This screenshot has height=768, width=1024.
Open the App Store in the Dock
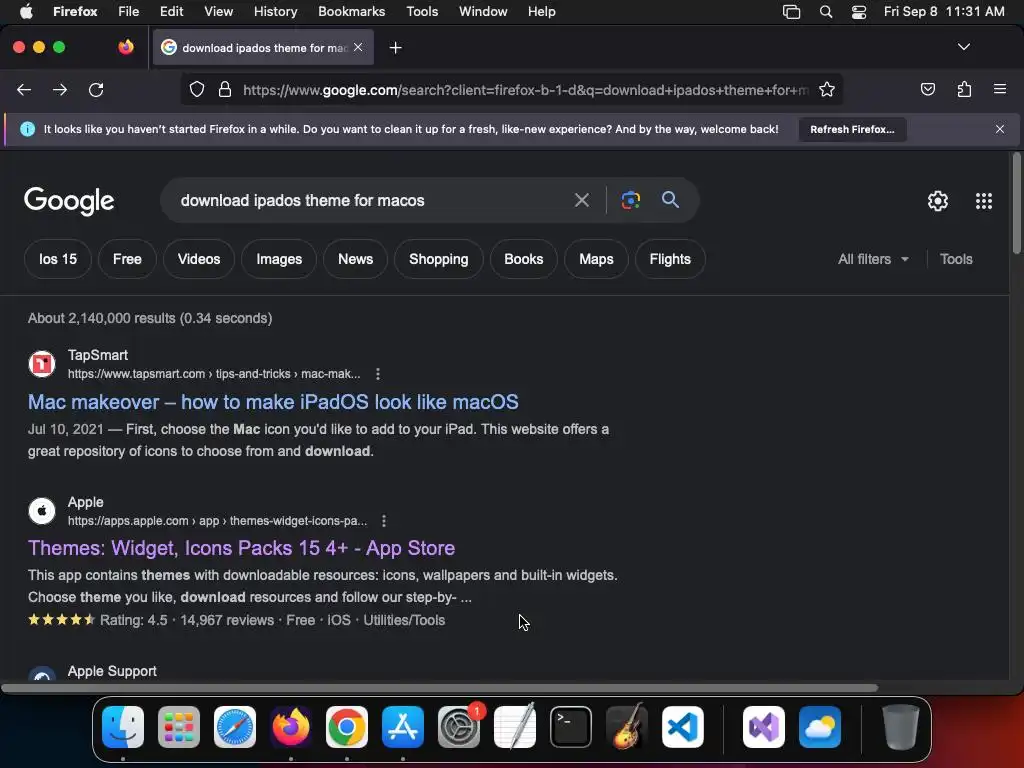(x=403, y=727)
